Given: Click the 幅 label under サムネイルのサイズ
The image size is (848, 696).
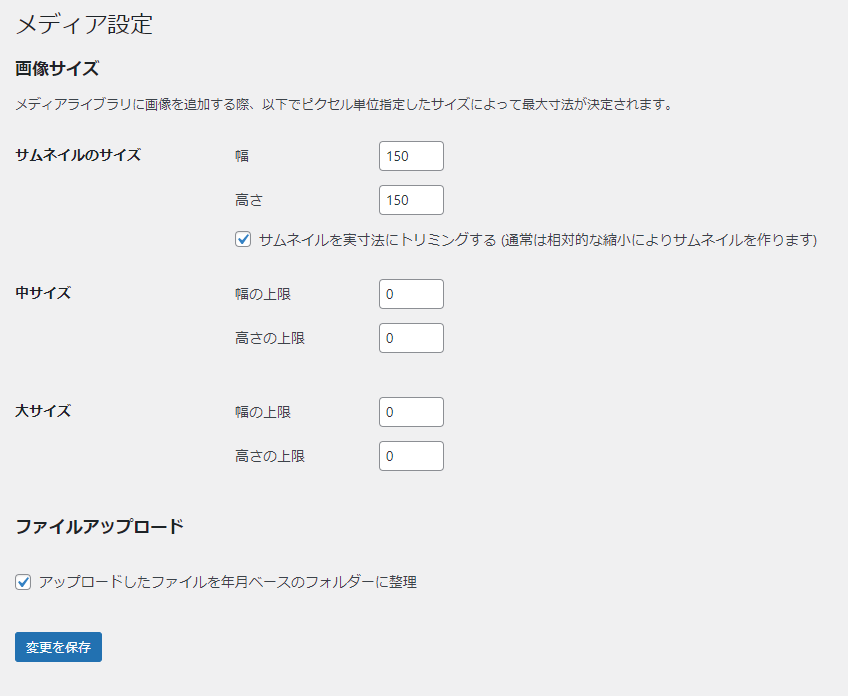Looking at the screenshot, I should point(242,156).
